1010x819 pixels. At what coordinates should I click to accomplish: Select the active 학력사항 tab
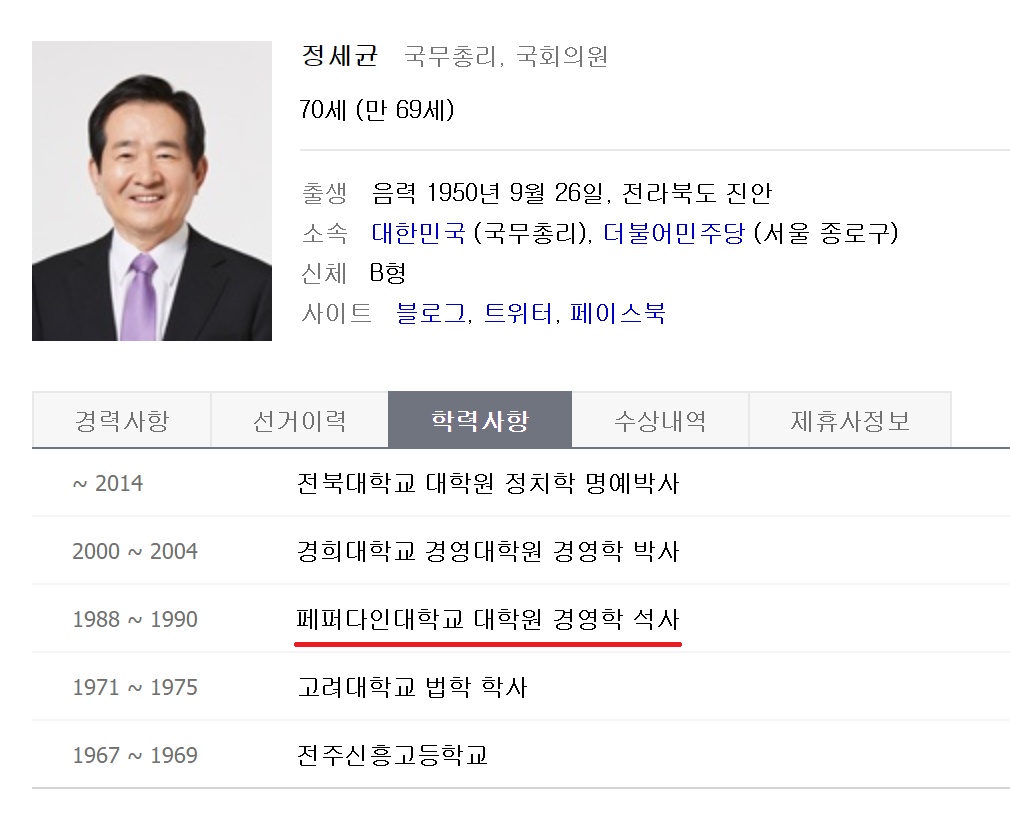click(x=479, y=420)
